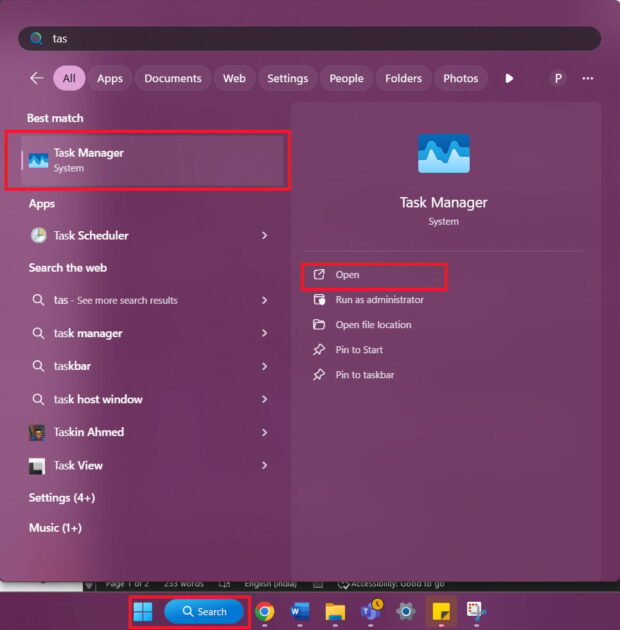Click the search icon beside 'taskbar' suggestion
Viewport: 620px width, 630px height.
(38, 366)
